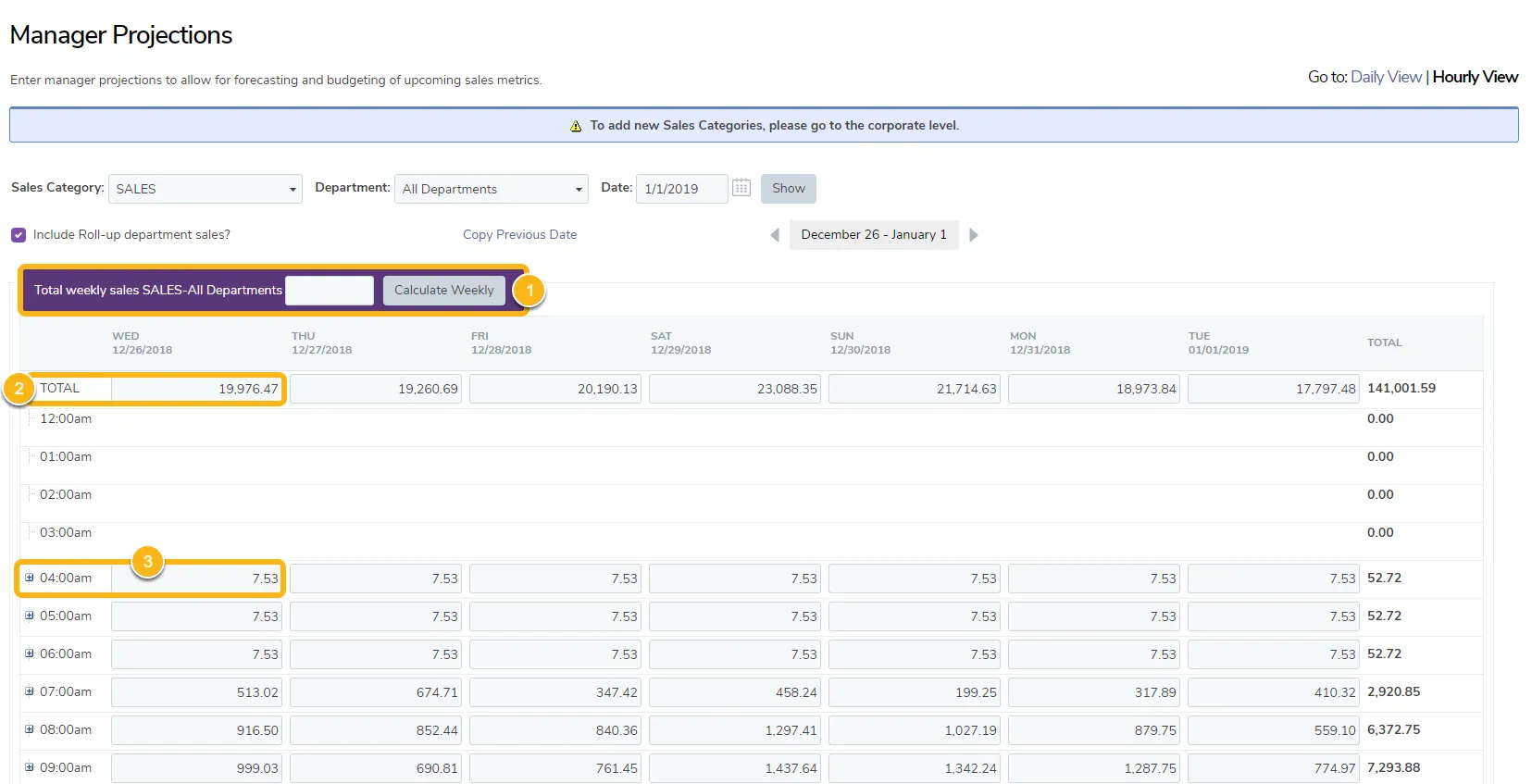Open the All Departments dropdown
1532x784 pixels.
pyautogui.click(x=492, y=189)
